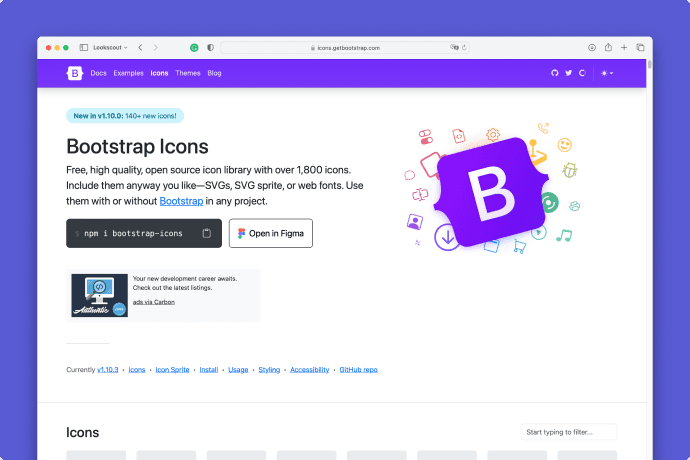The width and height of the screenshot is (690, 460).
Task: Jump to the Icons anchor link
Action: 137,370
